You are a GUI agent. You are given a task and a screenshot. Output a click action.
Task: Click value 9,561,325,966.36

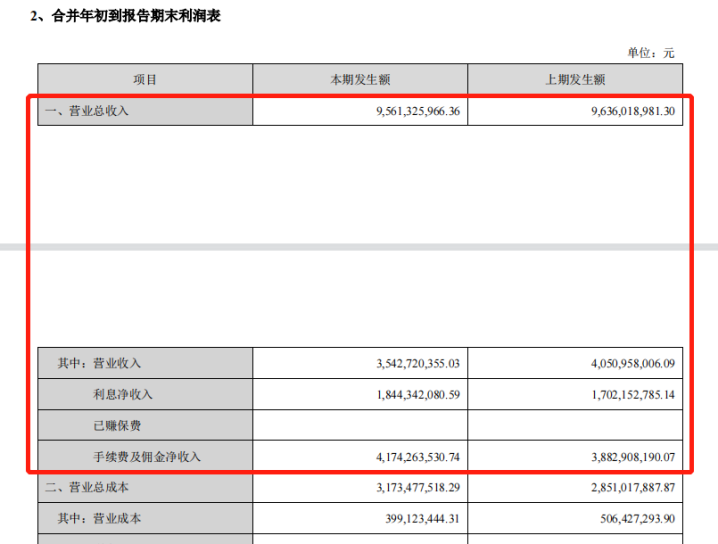tap(418, 111)
